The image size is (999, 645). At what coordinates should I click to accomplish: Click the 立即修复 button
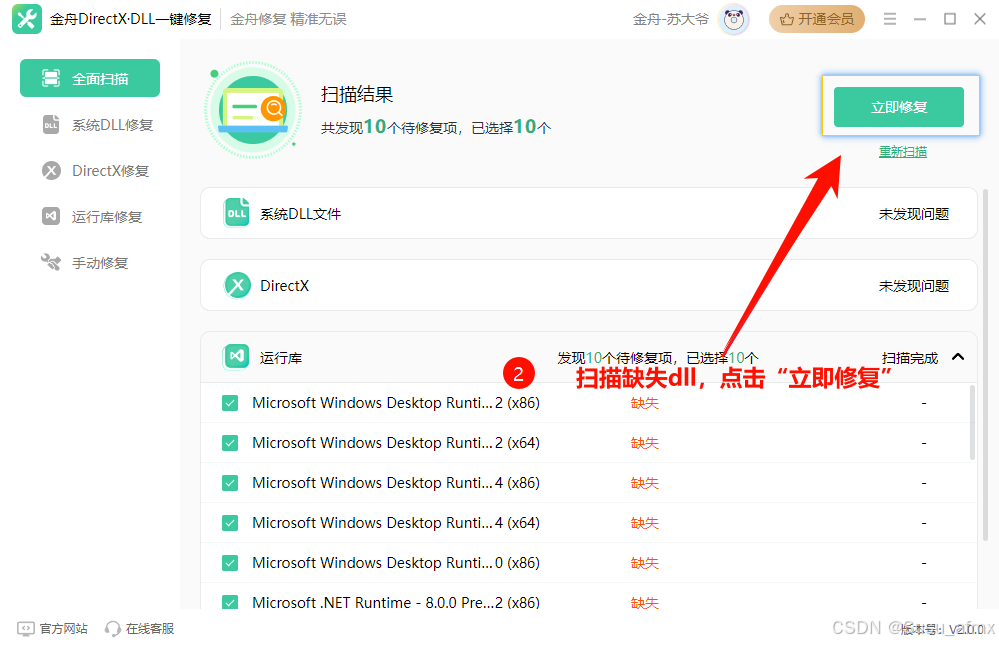tap(898, 107)
